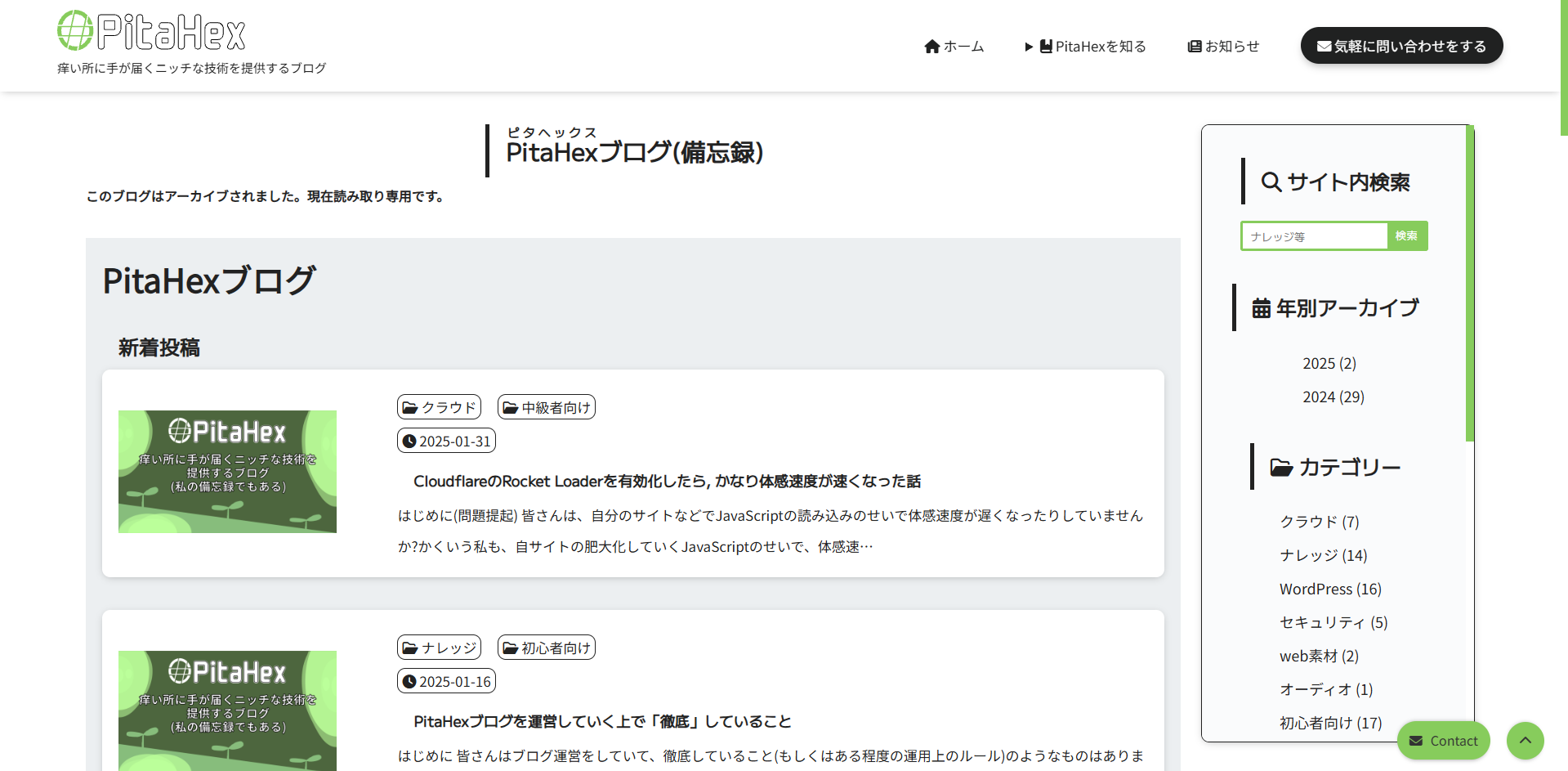Image resolution: width=1568 pixels, height=771 pixels.
Task: Open the WordPress (16) category
Action: point(1330,589)
